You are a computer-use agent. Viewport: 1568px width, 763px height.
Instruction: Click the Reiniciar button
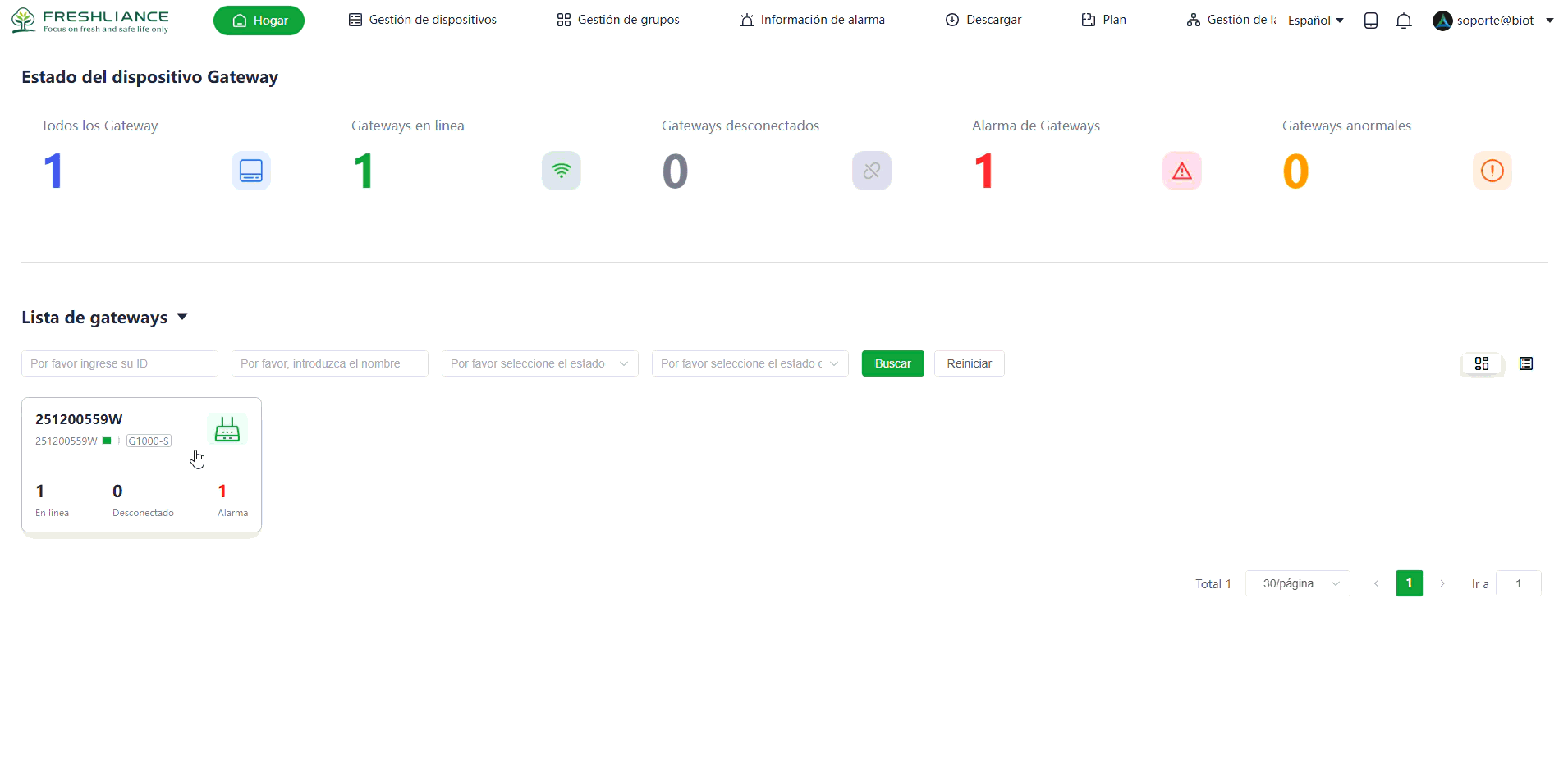click(969, 363)
